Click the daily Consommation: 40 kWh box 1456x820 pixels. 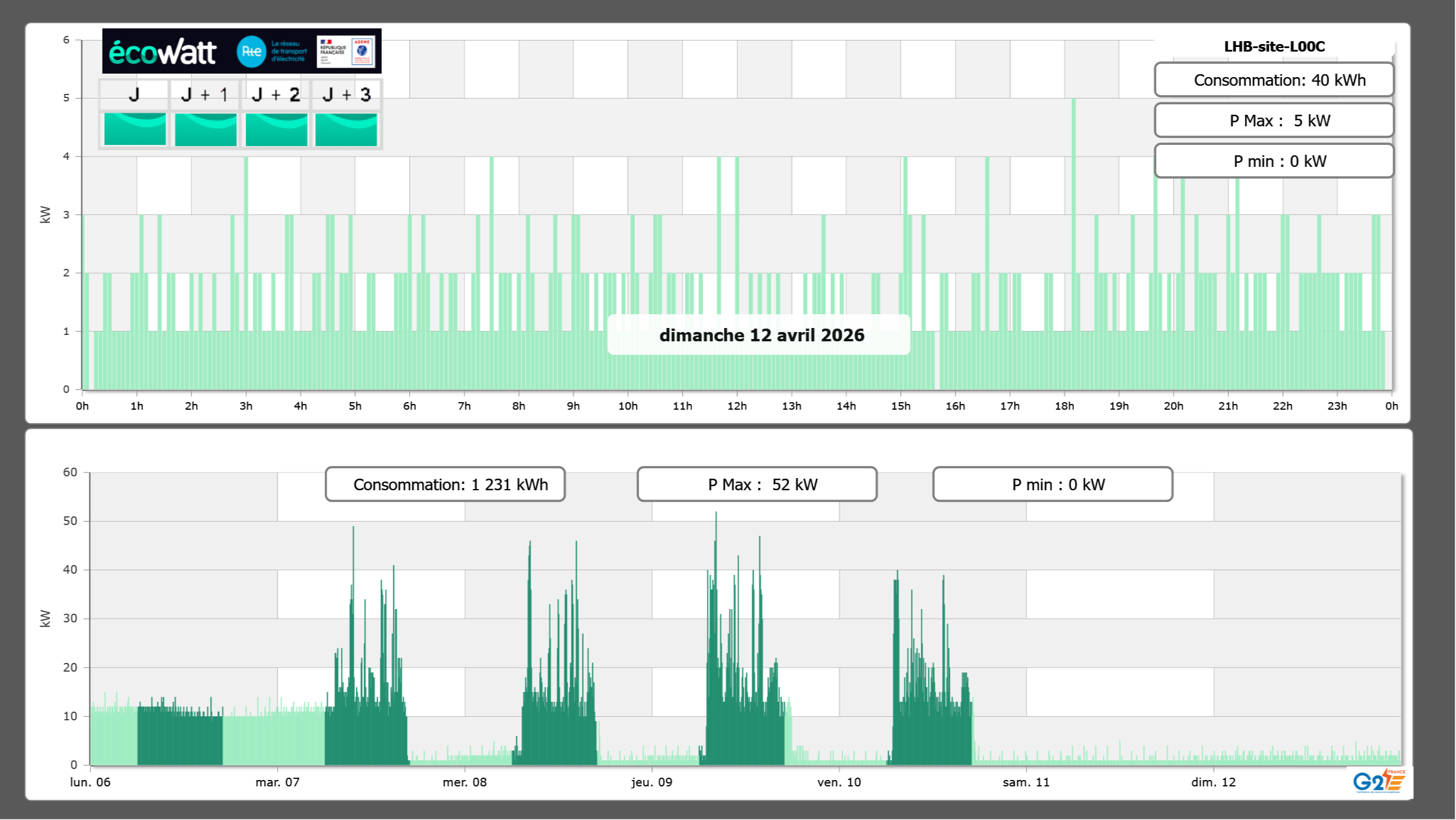[1273, 80]
